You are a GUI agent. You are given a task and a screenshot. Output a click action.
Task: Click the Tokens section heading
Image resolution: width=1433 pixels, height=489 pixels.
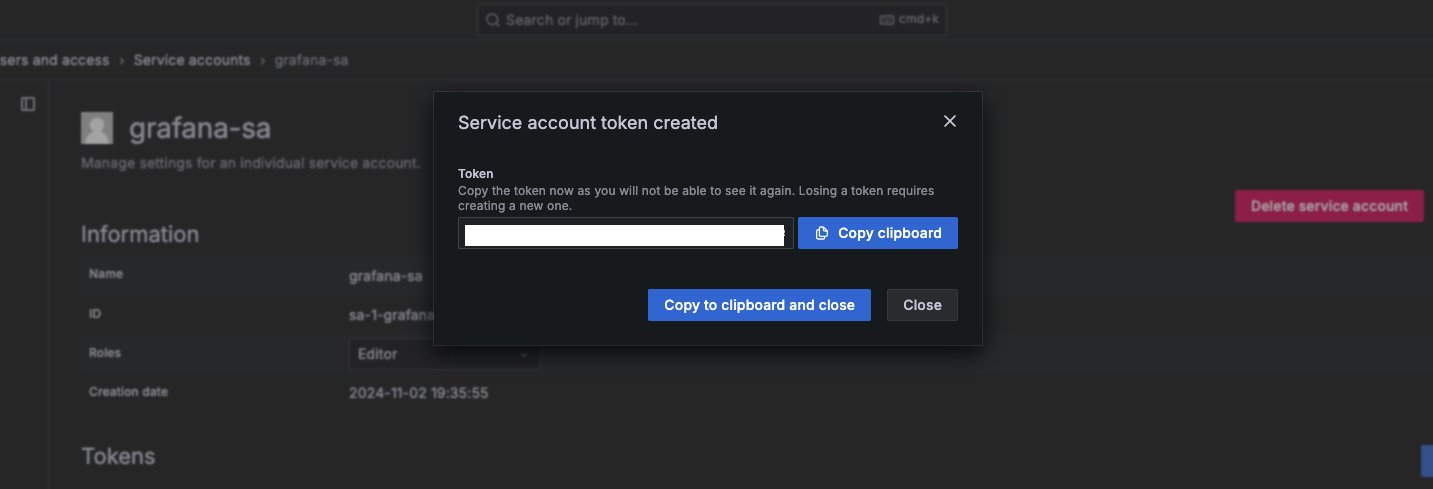point(118,457)
